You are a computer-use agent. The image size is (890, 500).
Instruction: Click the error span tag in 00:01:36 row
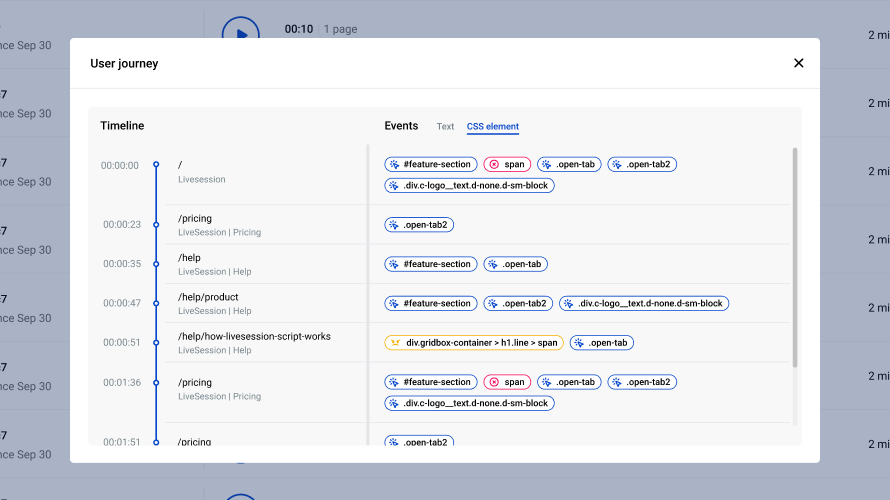(x=507, y=382)
